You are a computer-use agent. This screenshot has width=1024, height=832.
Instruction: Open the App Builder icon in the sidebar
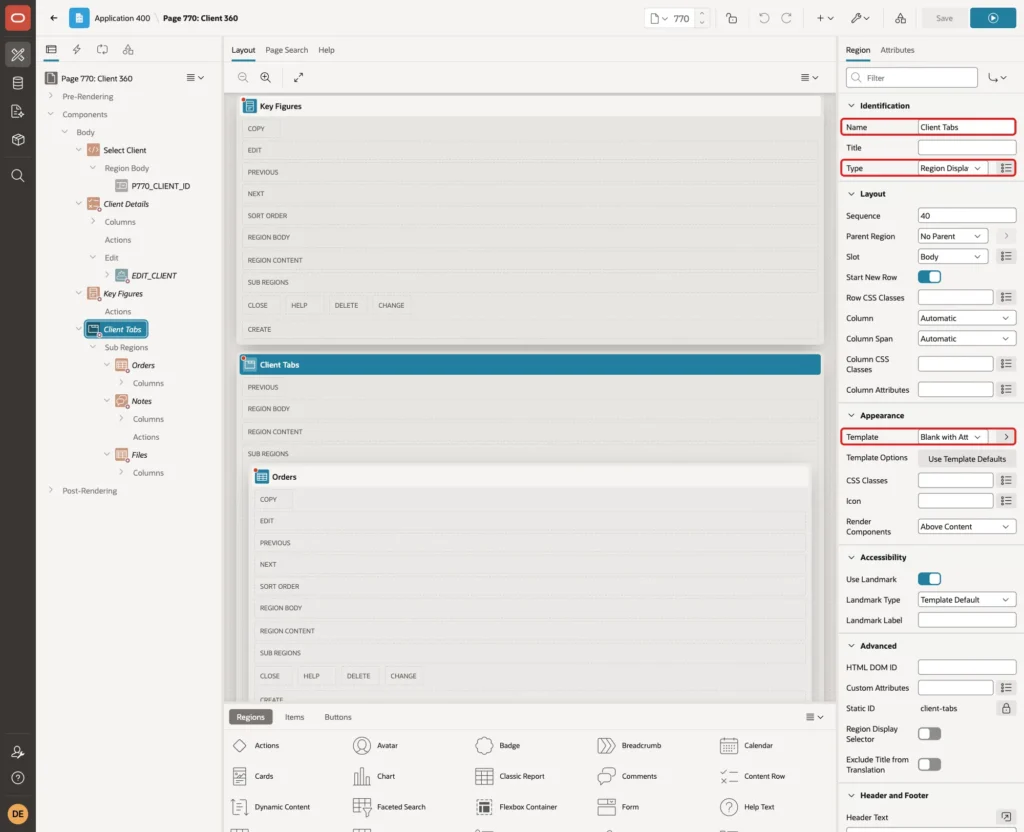click(18, 54)
